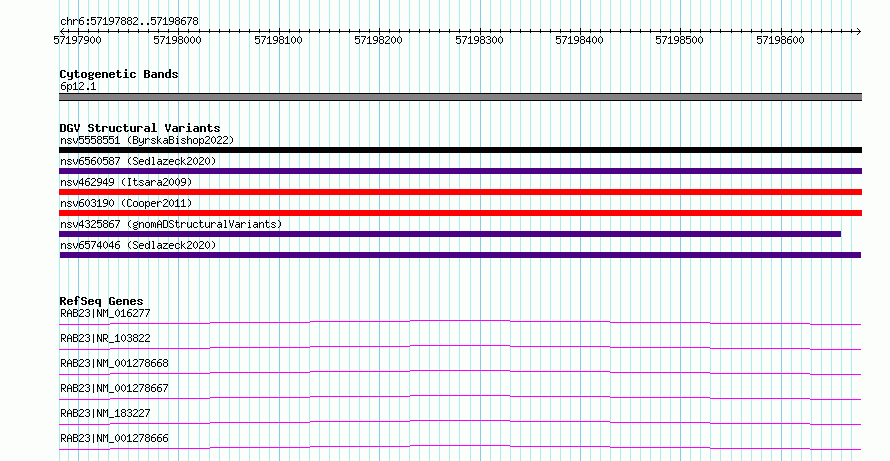Select the magenta RAB23|NM_001278667 intron line
Image resolution: width=890 pixels, height=461 pixels.
point(460,397)
